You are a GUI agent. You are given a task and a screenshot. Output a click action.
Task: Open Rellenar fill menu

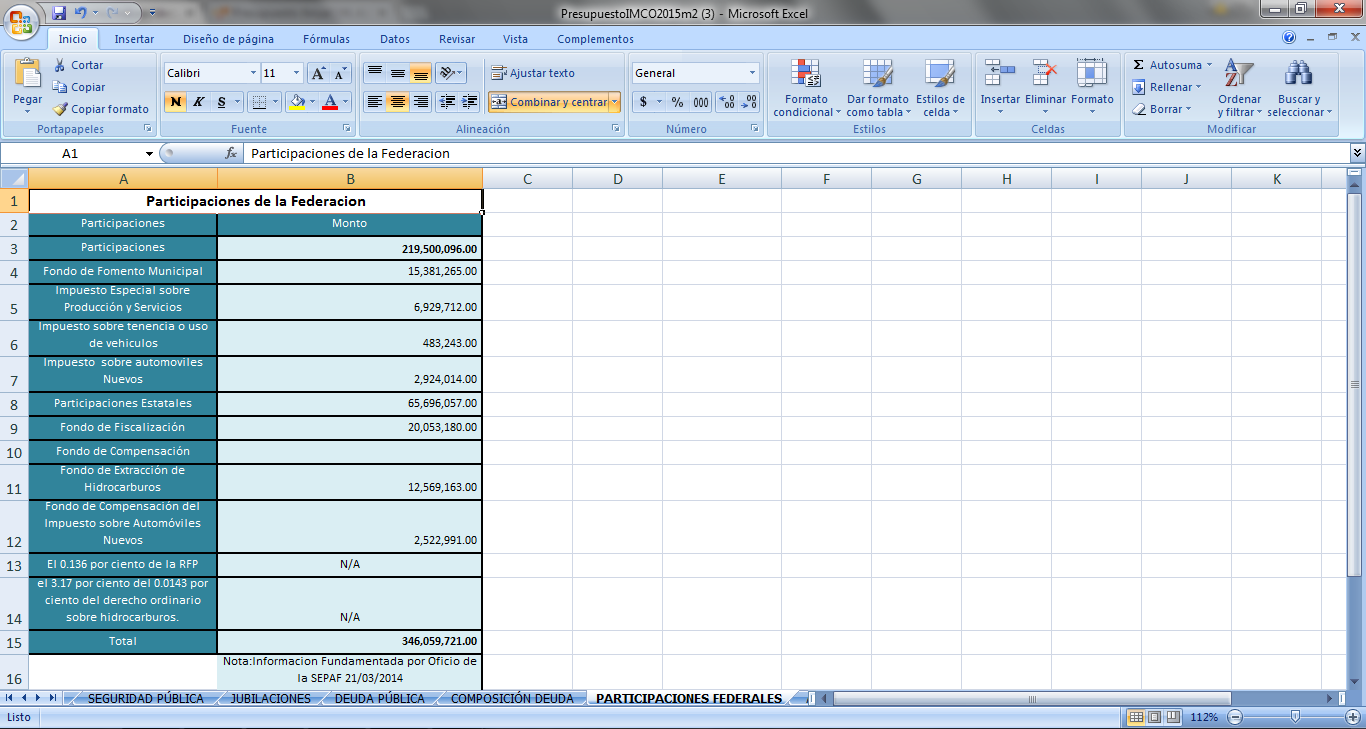(x=1166, y=87)
